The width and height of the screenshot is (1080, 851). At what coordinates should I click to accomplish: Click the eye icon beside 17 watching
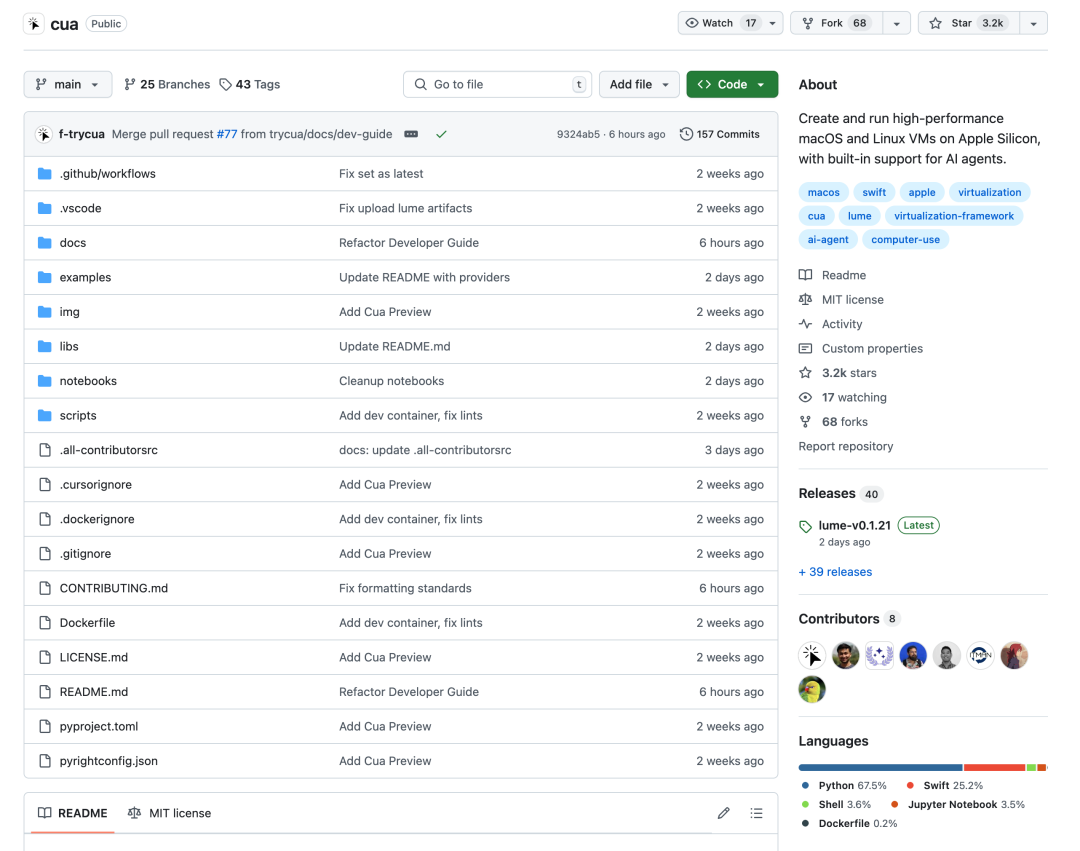805,397
